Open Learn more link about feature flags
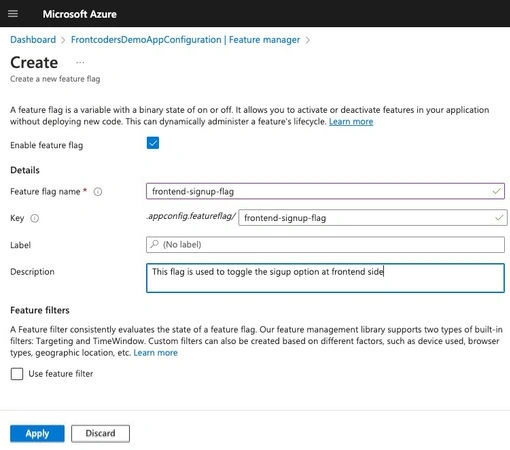 tap(351, 122)
